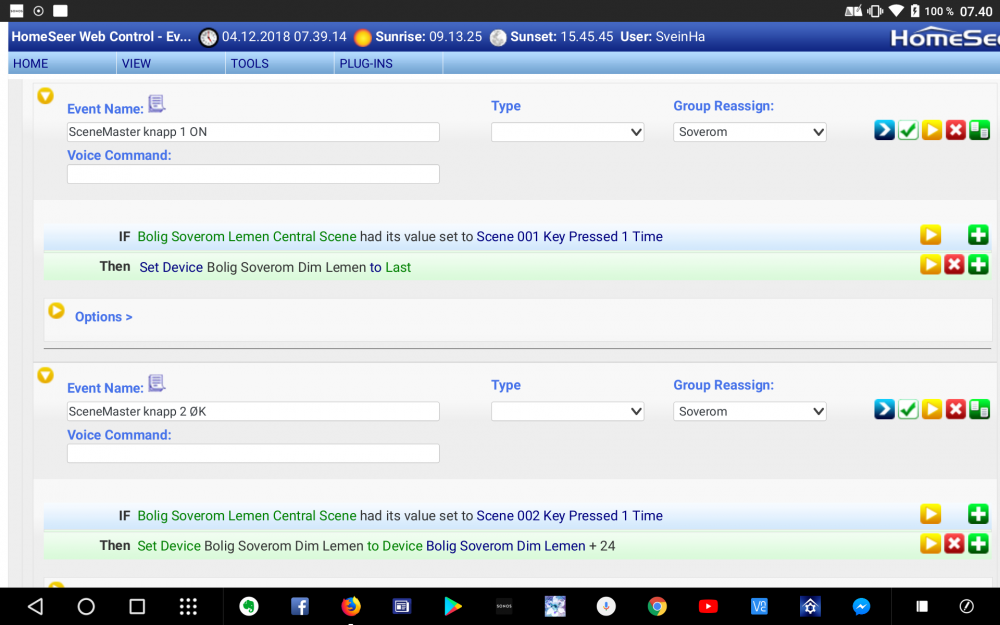Delete the SceneMaster knapp 2 ØK event
Screen dimensions: 1000x625
tap(956, 409)
